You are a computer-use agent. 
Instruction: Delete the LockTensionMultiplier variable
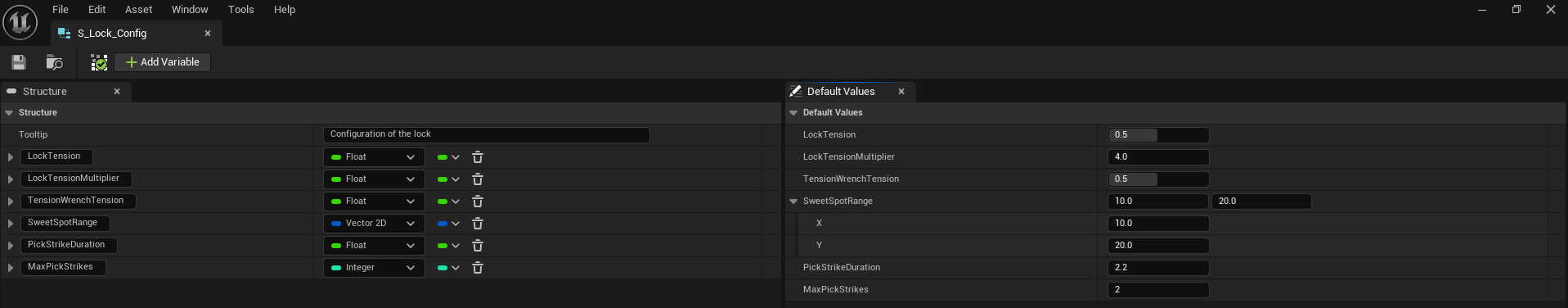[478, 179]
